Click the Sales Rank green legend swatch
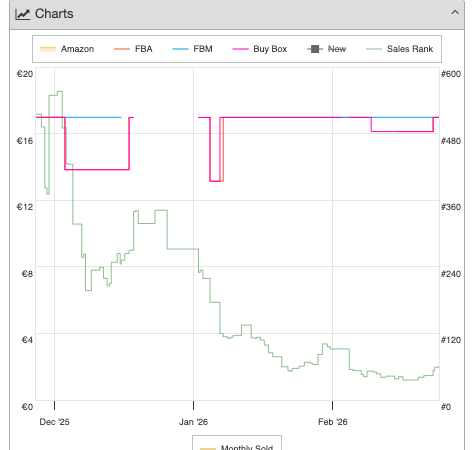The height and width of the screenshot is (450, 474). [x=374, y=49]
